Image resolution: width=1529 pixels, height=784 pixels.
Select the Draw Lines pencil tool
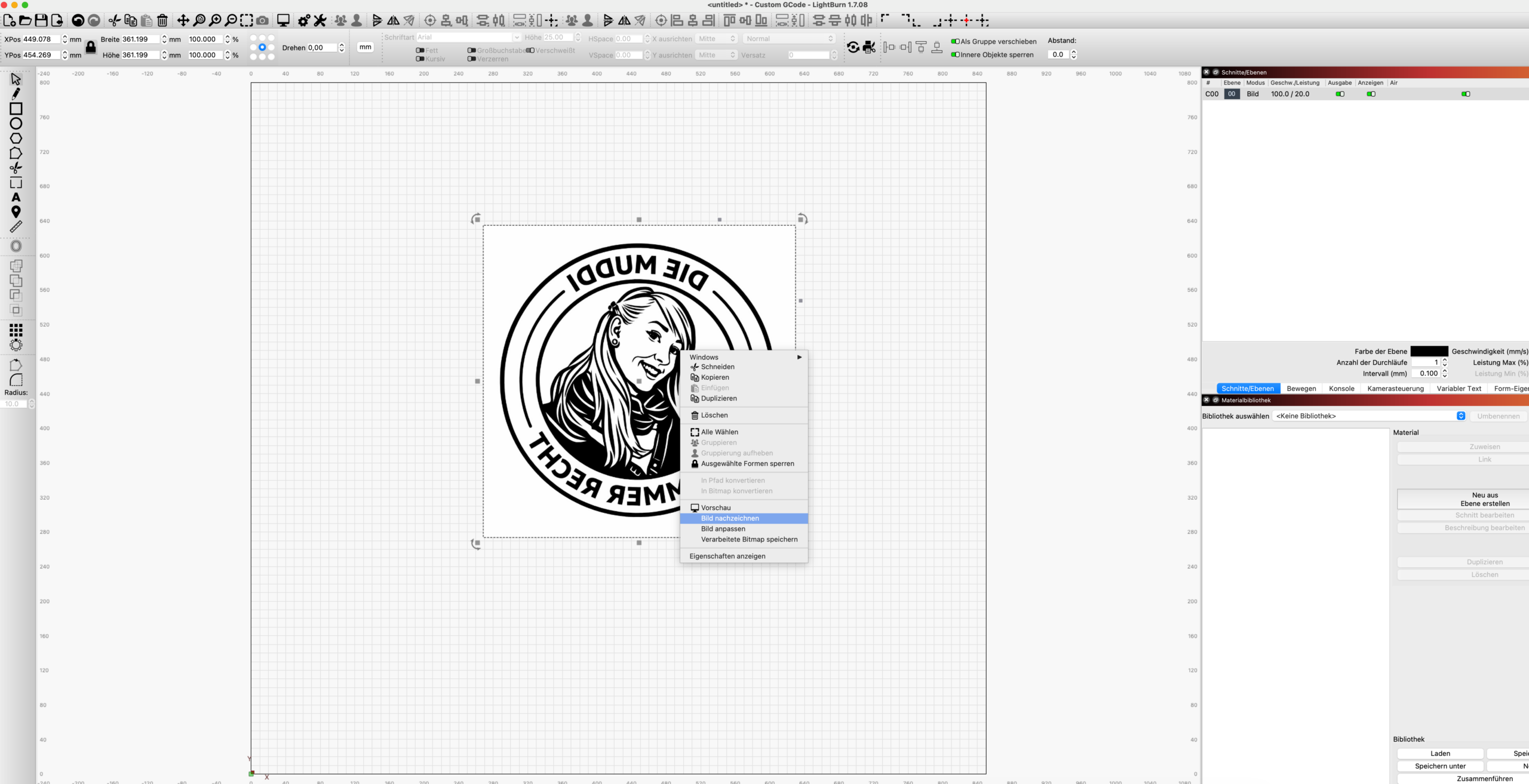point(16,94)
